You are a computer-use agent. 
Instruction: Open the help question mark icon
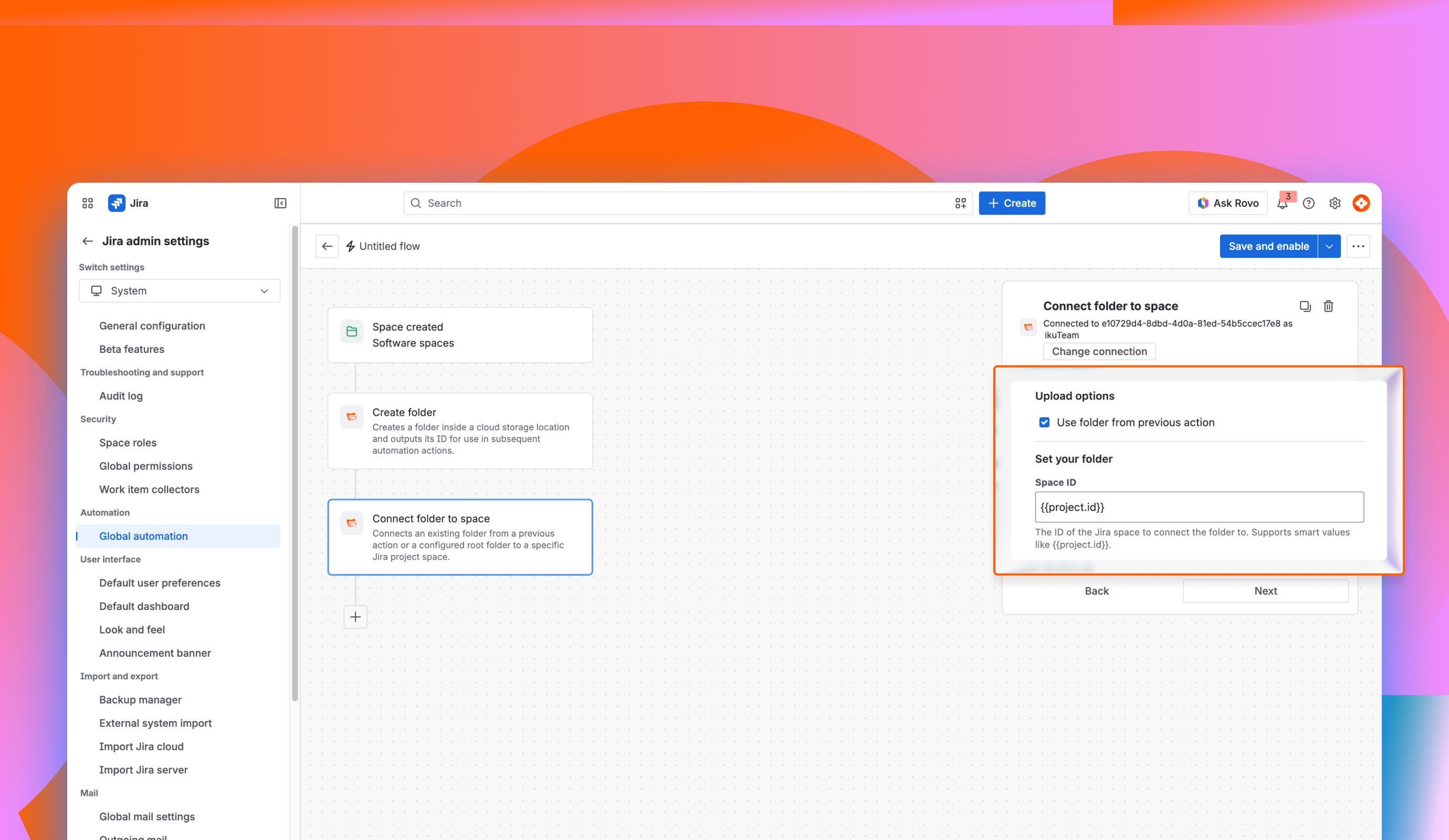pos(1309,203)
